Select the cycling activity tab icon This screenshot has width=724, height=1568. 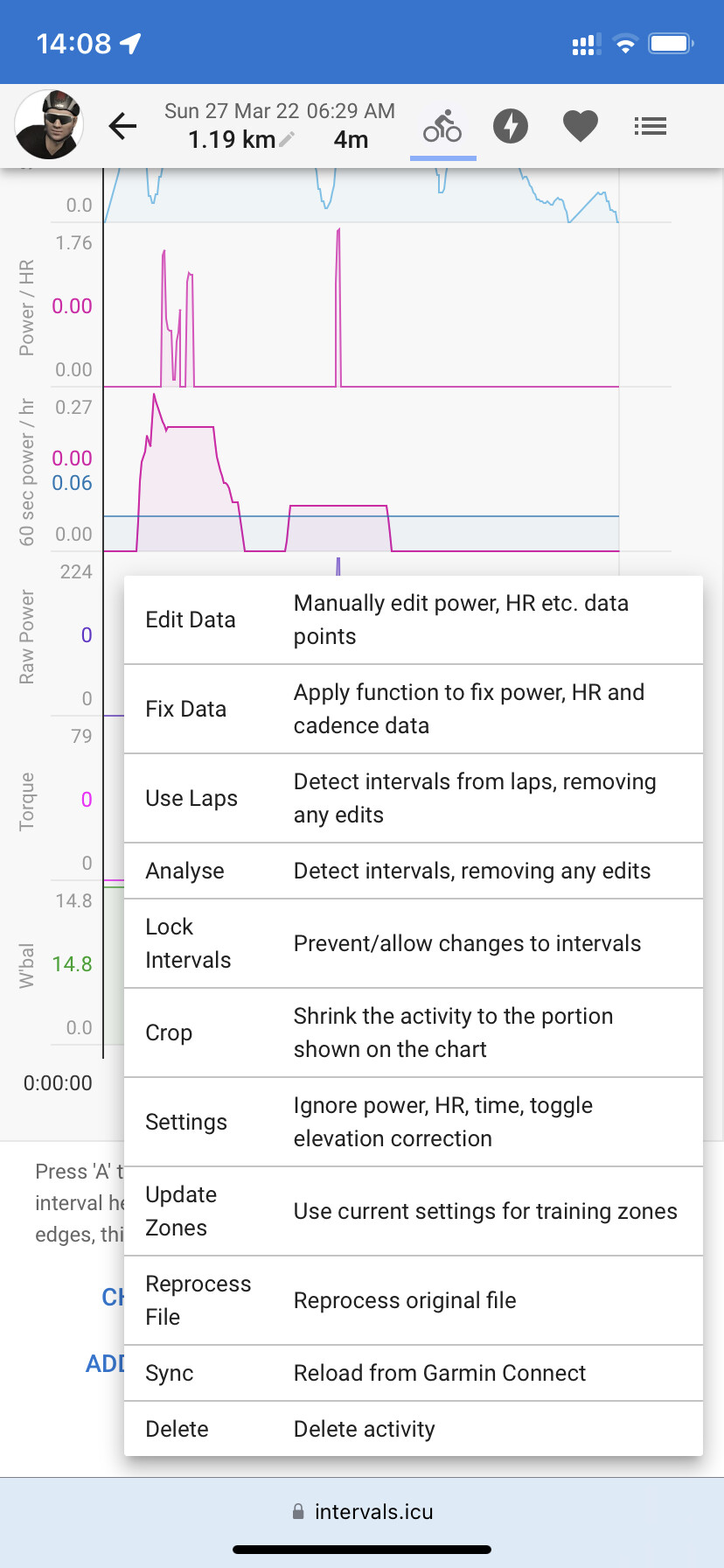click(442, 126)
